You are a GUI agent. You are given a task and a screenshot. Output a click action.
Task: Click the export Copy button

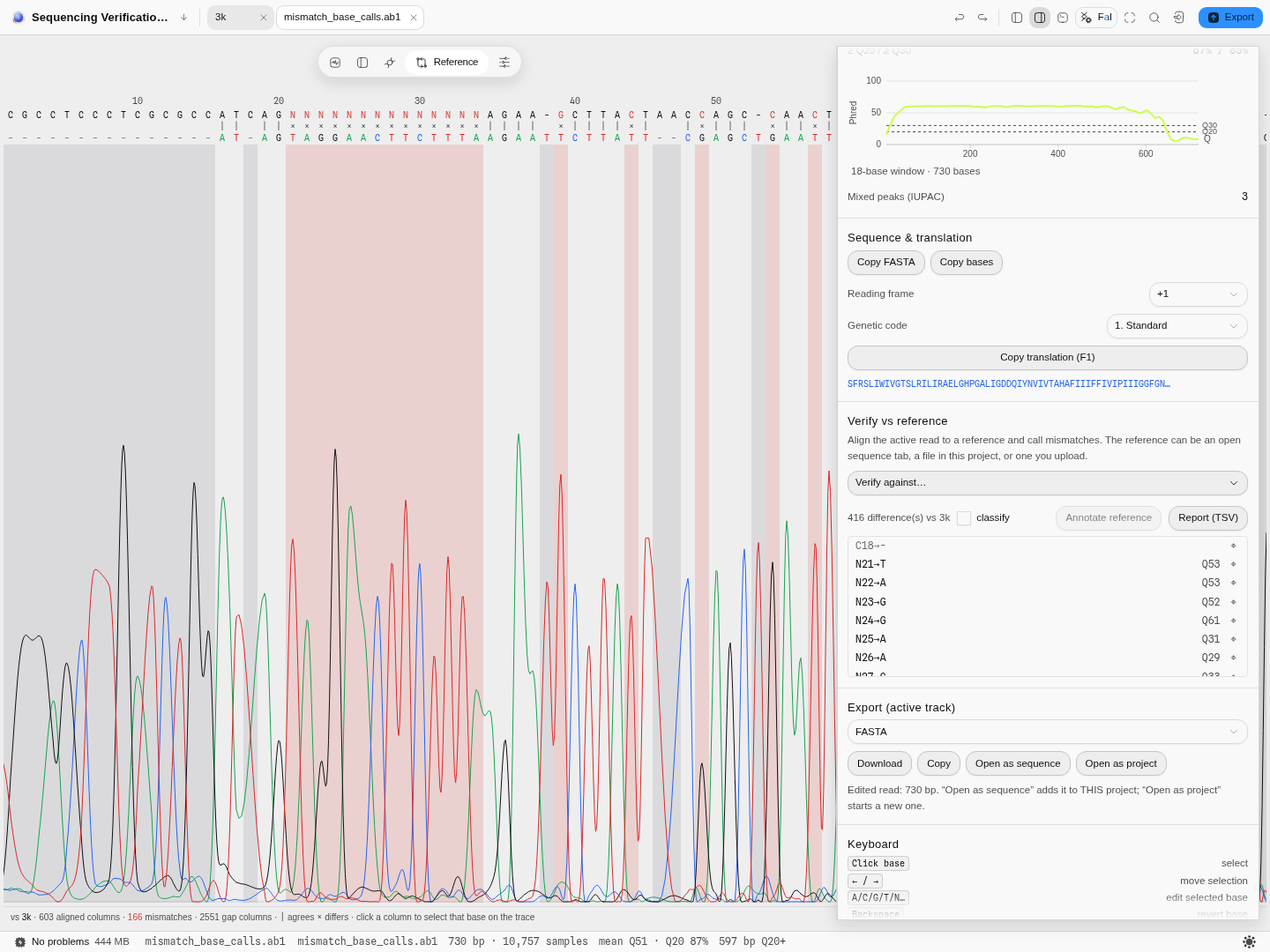939,764
